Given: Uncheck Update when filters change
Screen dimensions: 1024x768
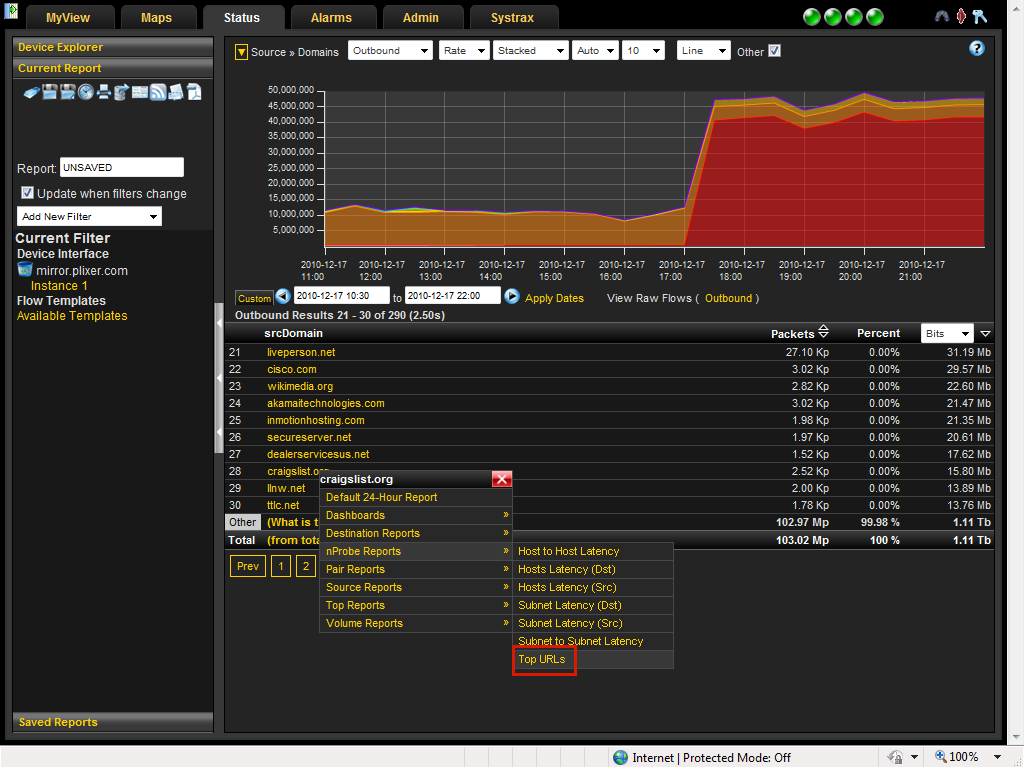Looking at the screenshot, I should click(x=28, y=193).
